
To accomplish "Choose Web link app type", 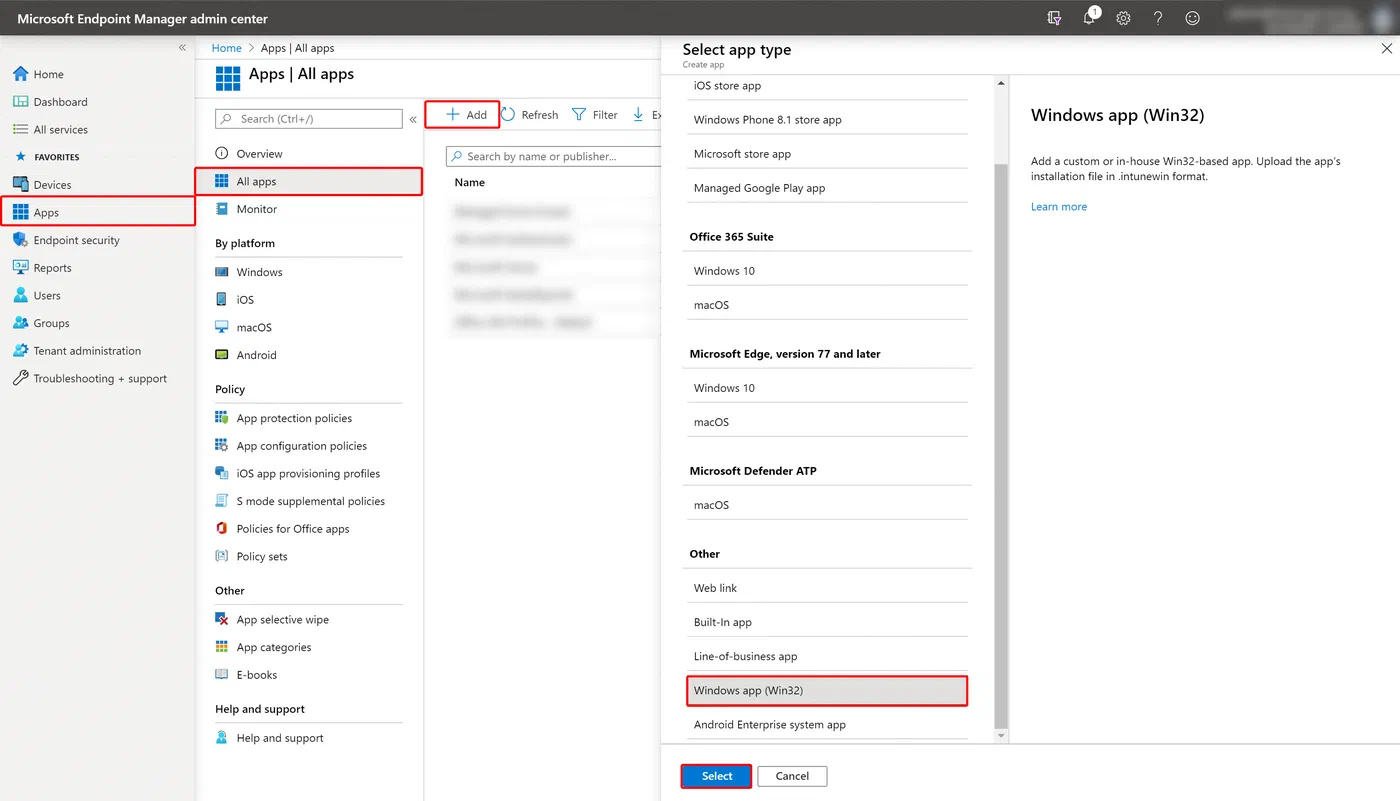I will [827, 588].
